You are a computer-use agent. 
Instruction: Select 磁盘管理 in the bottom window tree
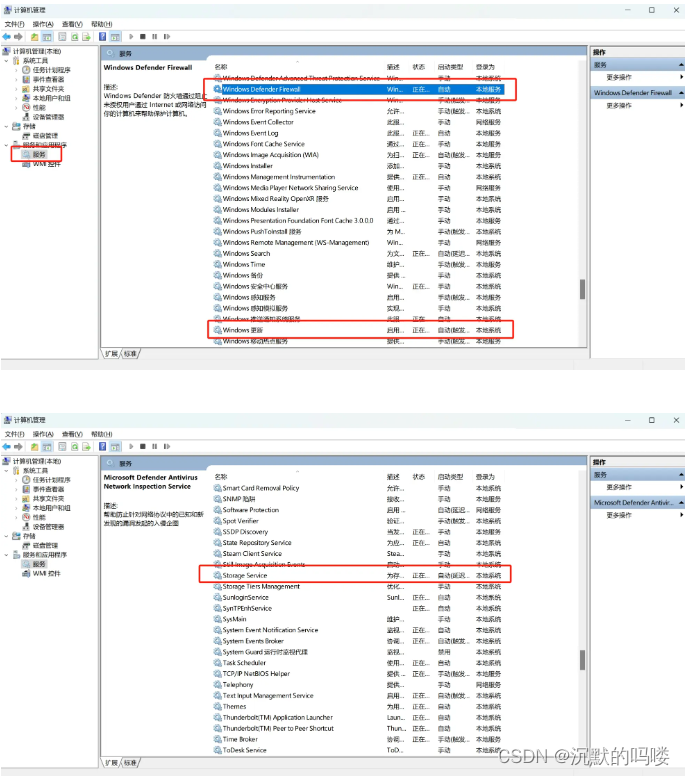[x=46, y=545]
